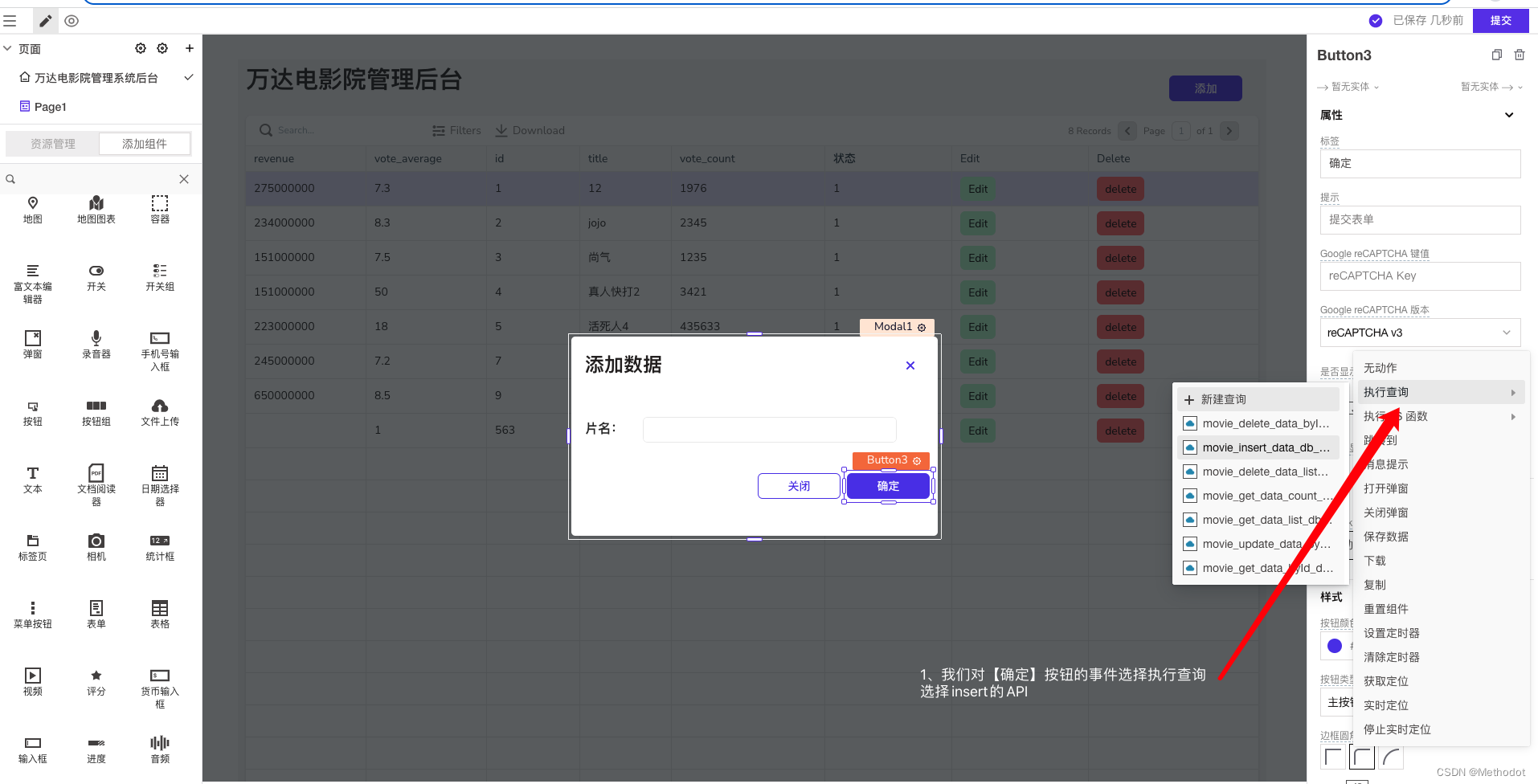The image size is (1538, 784).
Task: Add the Tabs (标签页) component
Action: point(32,547)
